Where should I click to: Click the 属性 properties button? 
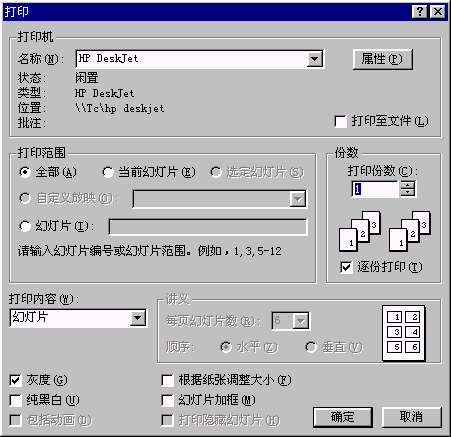(x=383, y=59)
